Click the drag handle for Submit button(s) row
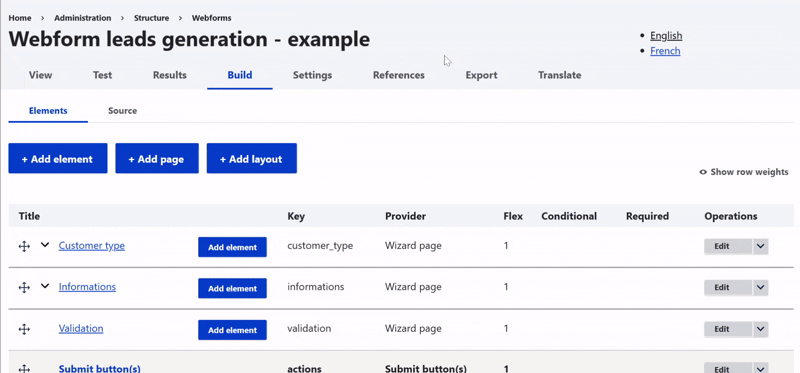Image resolution: width=800 pixels, height=373 pixels. [x=24, y=368]
